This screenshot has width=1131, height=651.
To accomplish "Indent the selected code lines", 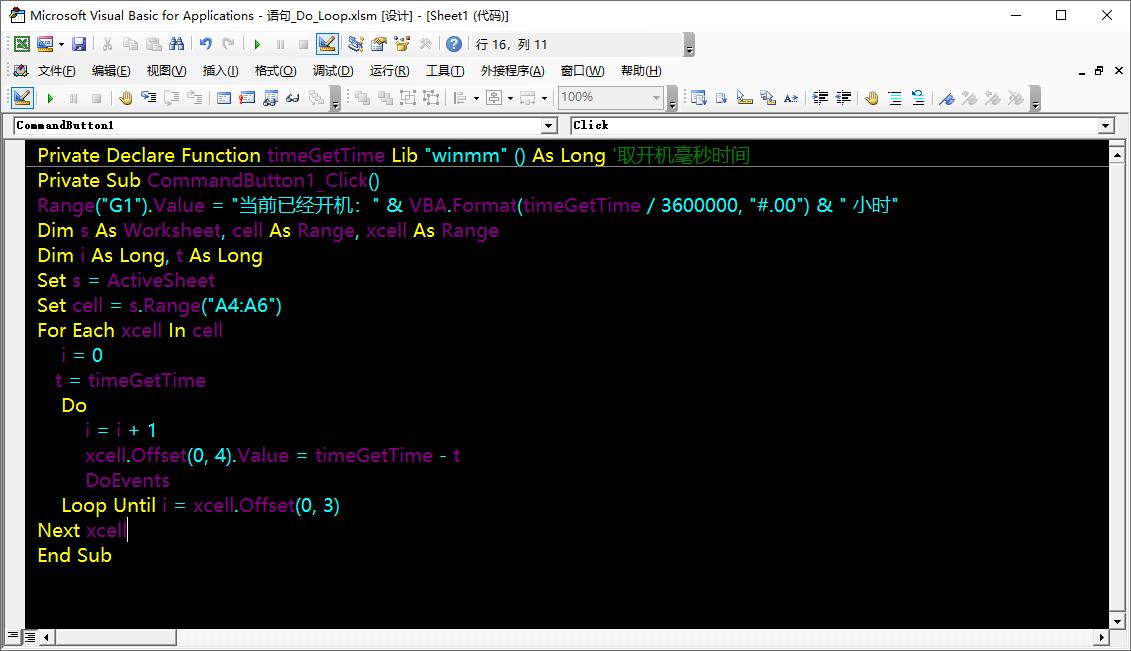I will coord(820,98).
